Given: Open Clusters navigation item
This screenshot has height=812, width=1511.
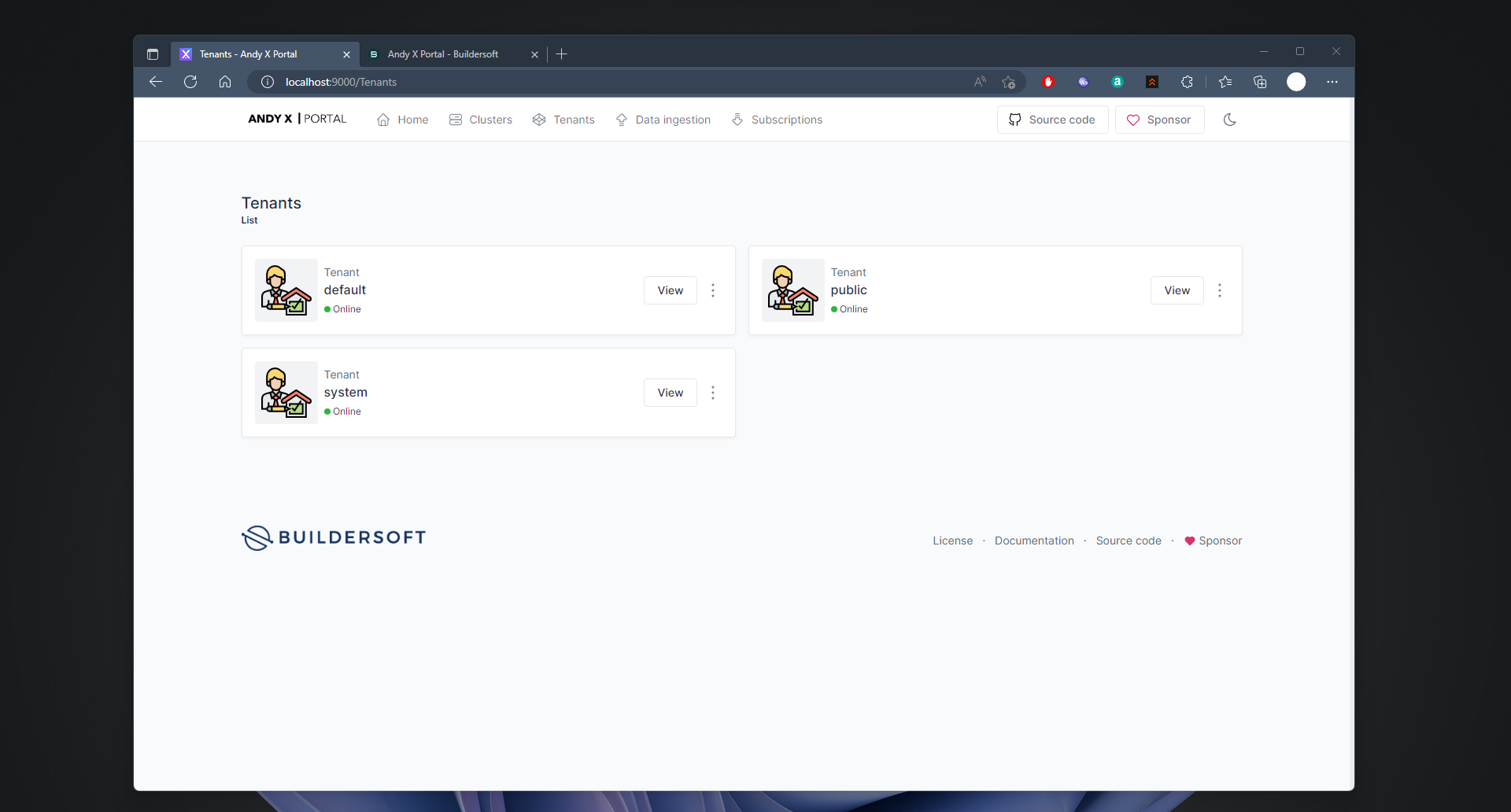Looking at the screenshot, I should tap(481, 120).
